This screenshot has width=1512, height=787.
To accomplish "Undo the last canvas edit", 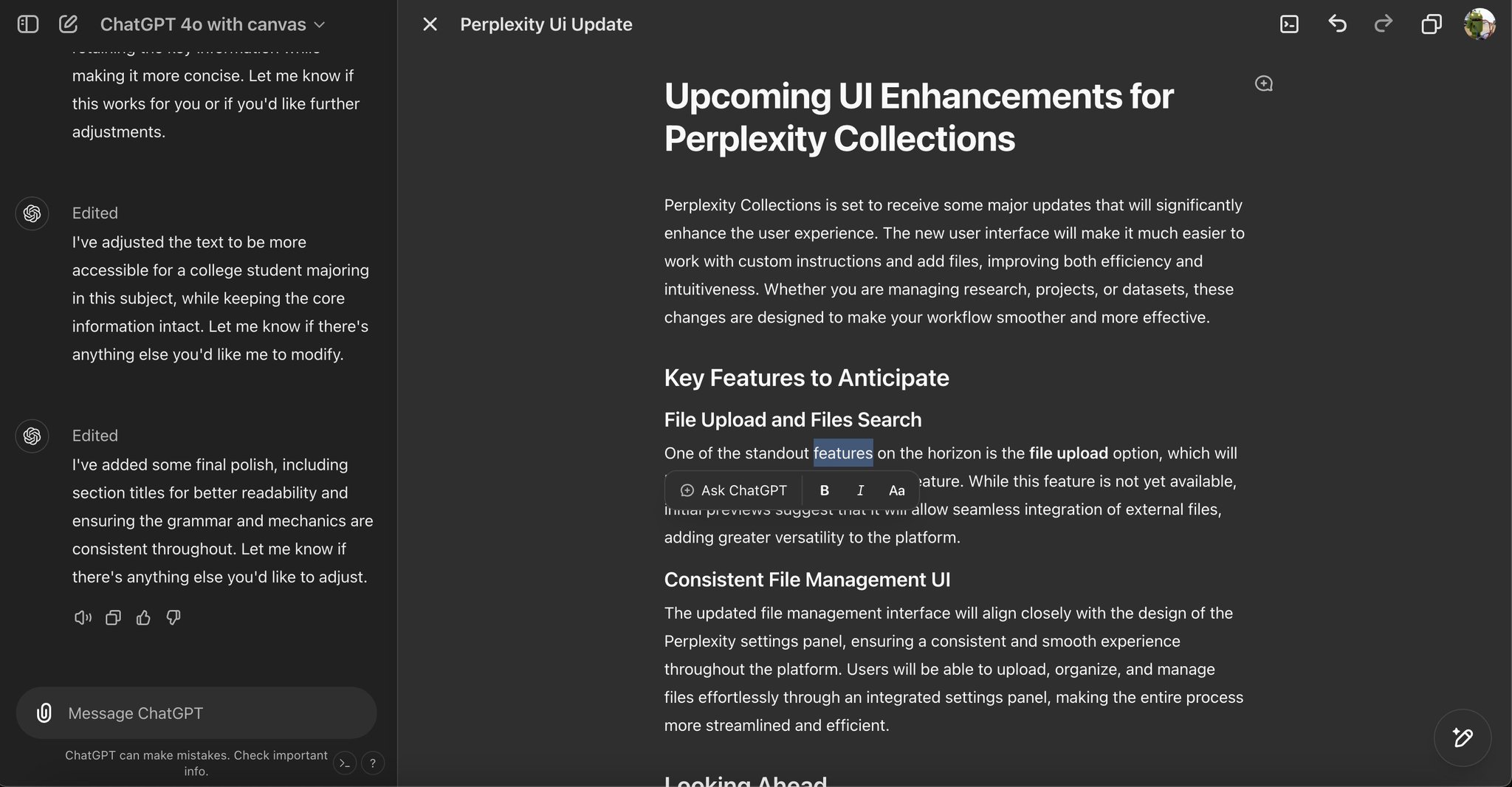I will (x=1337, y=24).
